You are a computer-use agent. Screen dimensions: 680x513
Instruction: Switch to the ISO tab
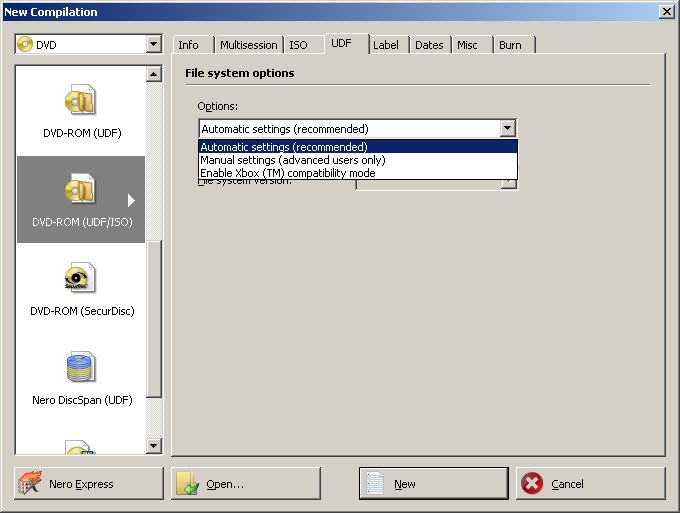(x=304, y=45)
